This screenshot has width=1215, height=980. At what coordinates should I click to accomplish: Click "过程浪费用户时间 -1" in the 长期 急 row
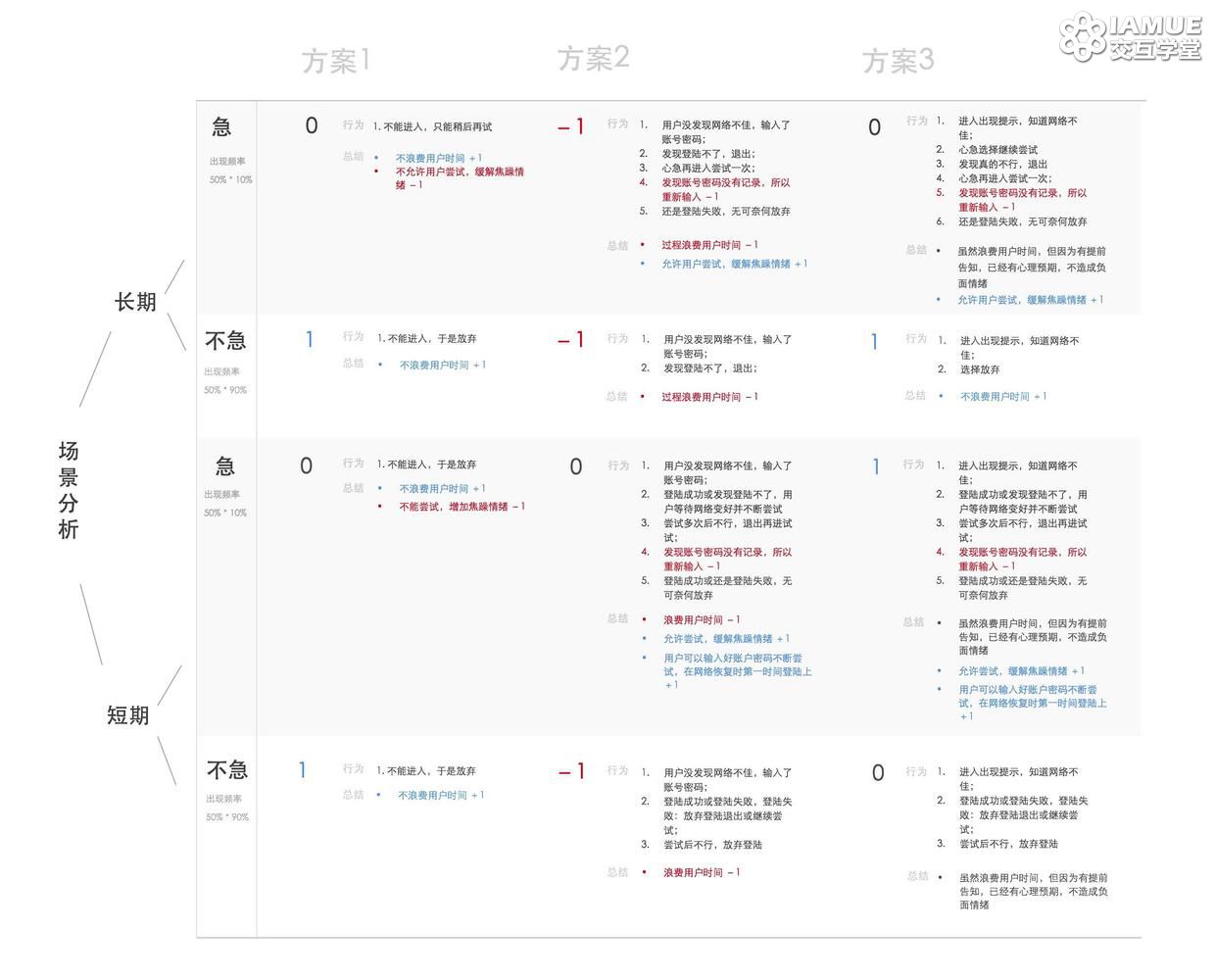(710, 245)
